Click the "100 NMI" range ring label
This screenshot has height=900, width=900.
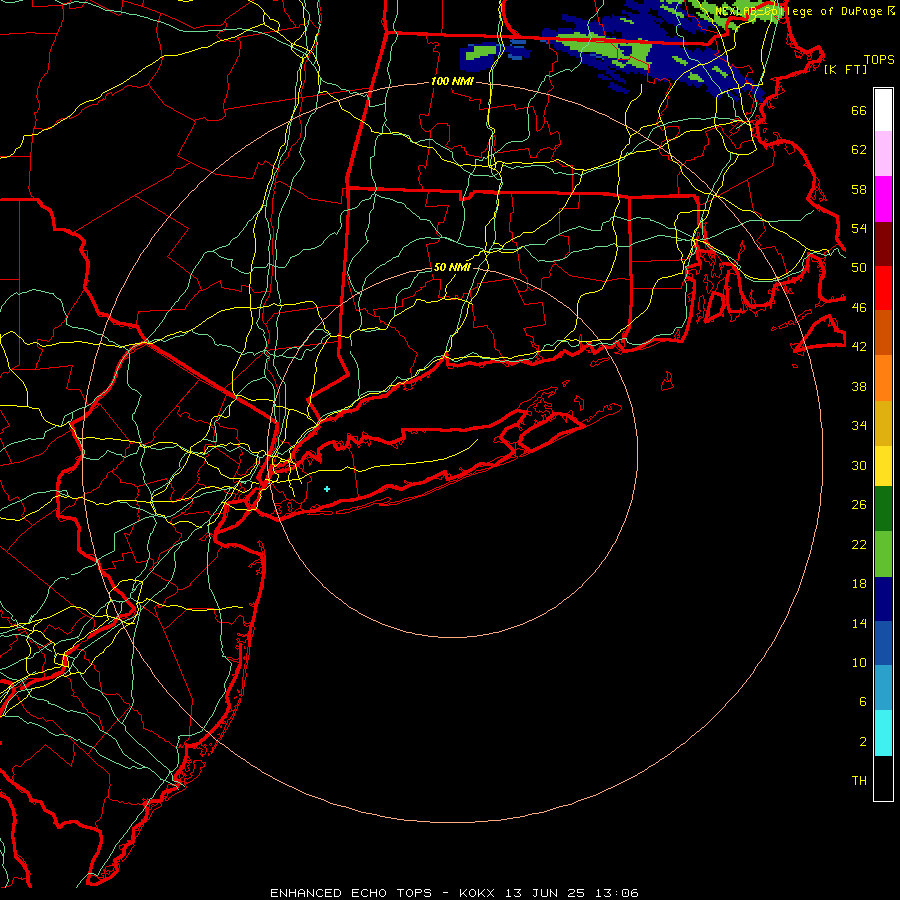pyautogui.click(x=452, y=82)
